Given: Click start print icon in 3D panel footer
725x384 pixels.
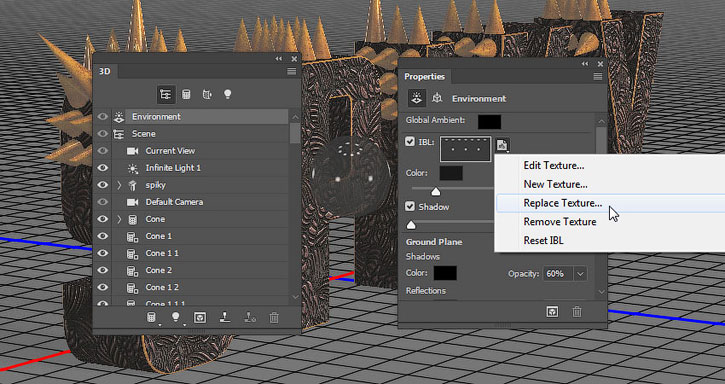Looking at the screenshot, I should [225, 317].
